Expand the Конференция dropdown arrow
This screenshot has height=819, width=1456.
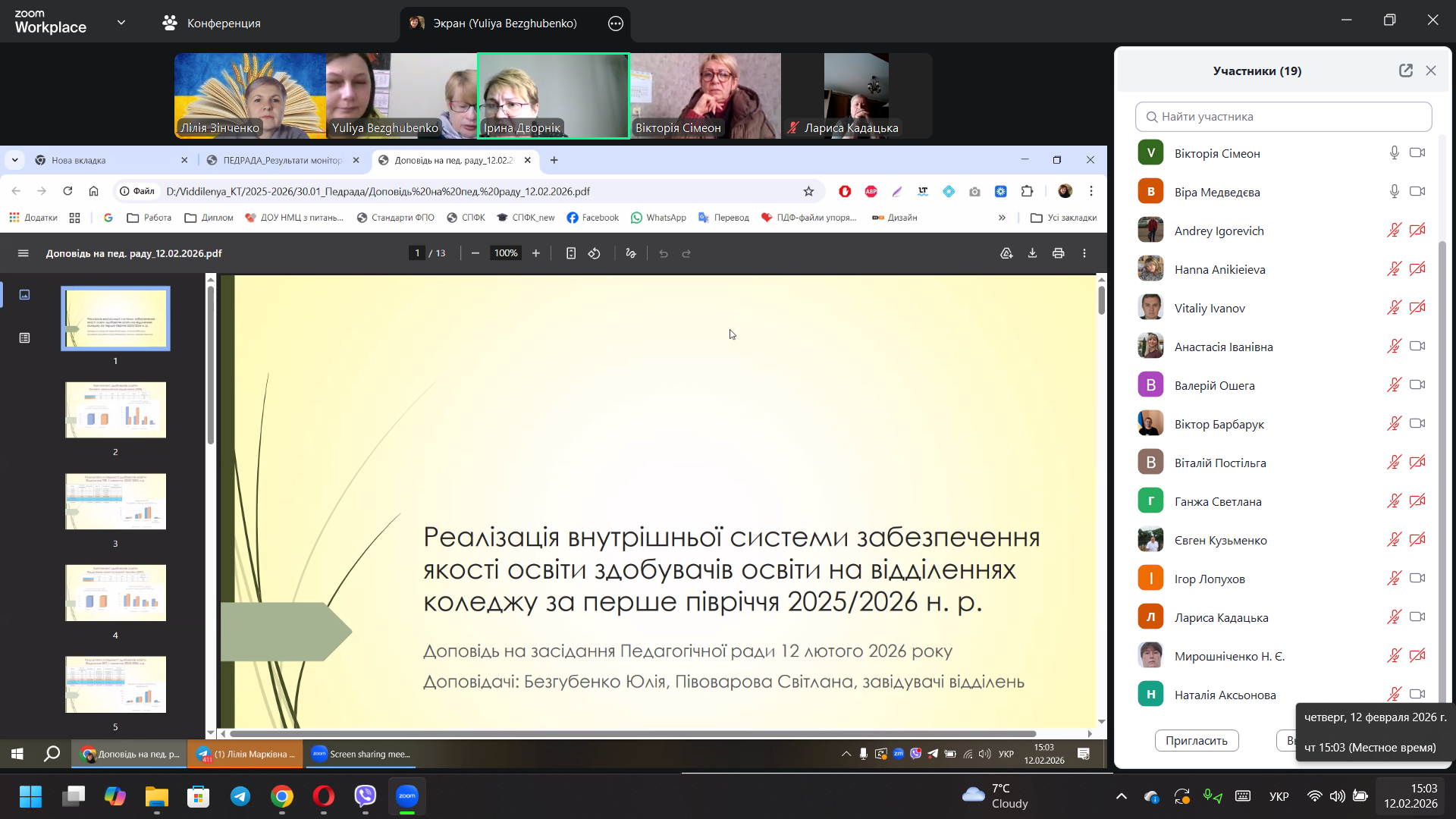pyautogui.click(x=121, y=22)
